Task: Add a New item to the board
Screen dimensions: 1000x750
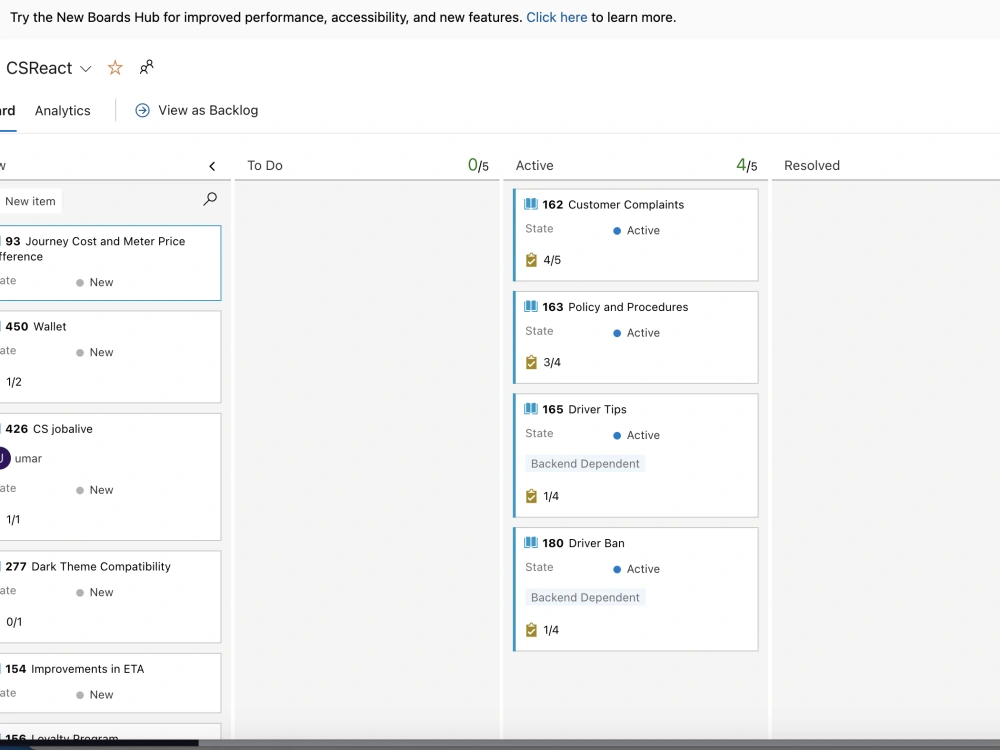Action: coord(30,201)
